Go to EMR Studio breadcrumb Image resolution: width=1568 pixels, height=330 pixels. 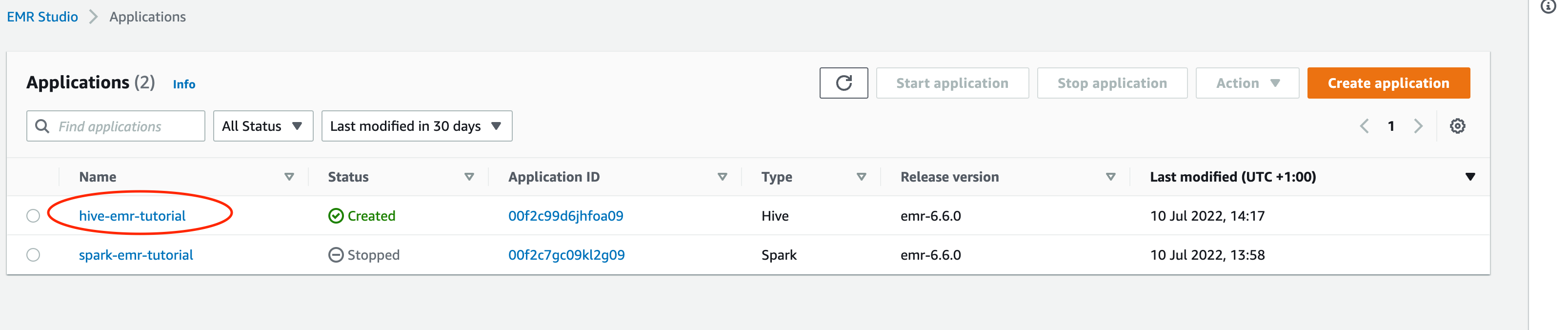point(42,17)
